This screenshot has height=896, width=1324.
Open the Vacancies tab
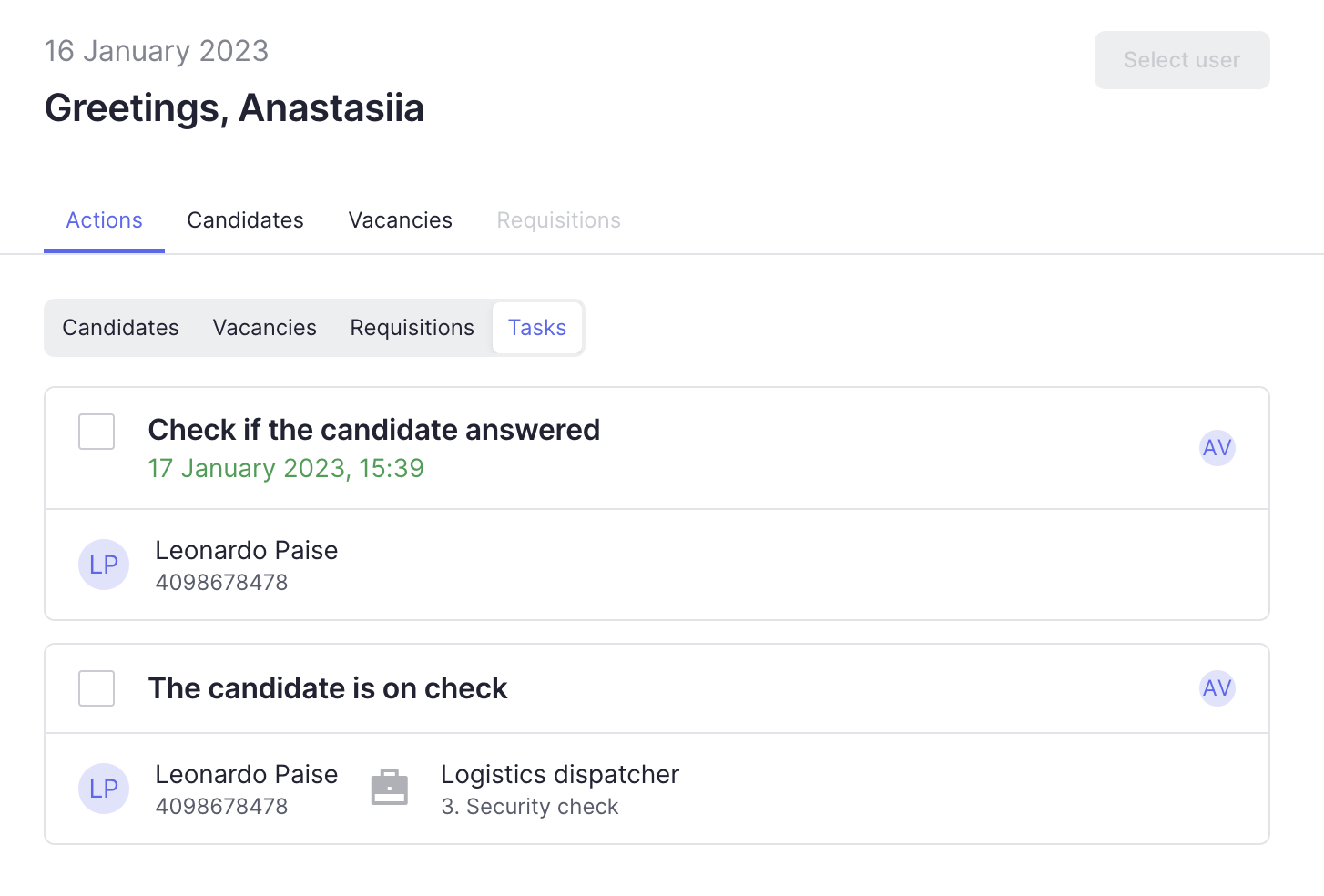(400, 220)
